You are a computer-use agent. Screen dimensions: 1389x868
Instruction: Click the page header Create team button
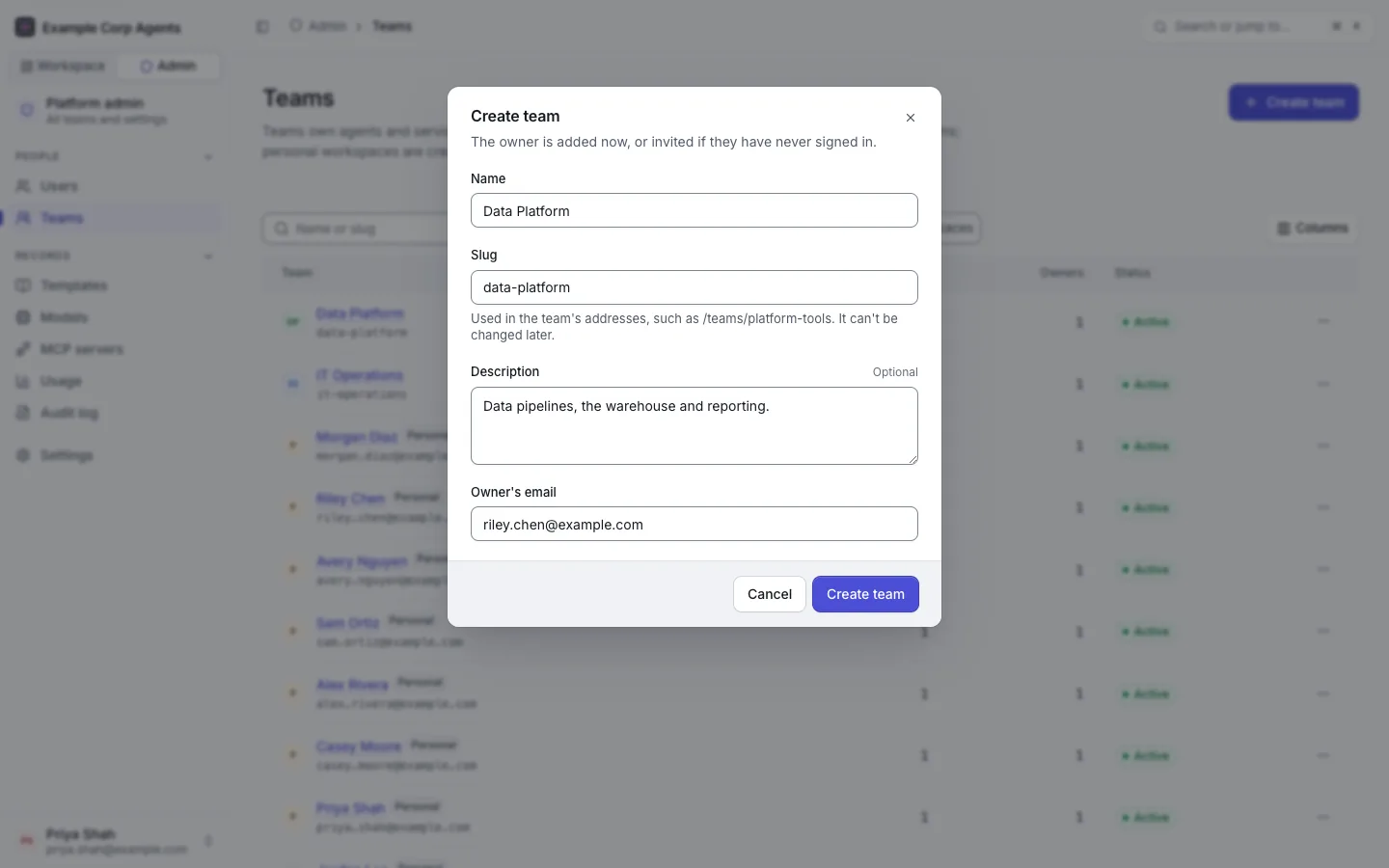pyautogui.click(x=1294, y=102)
